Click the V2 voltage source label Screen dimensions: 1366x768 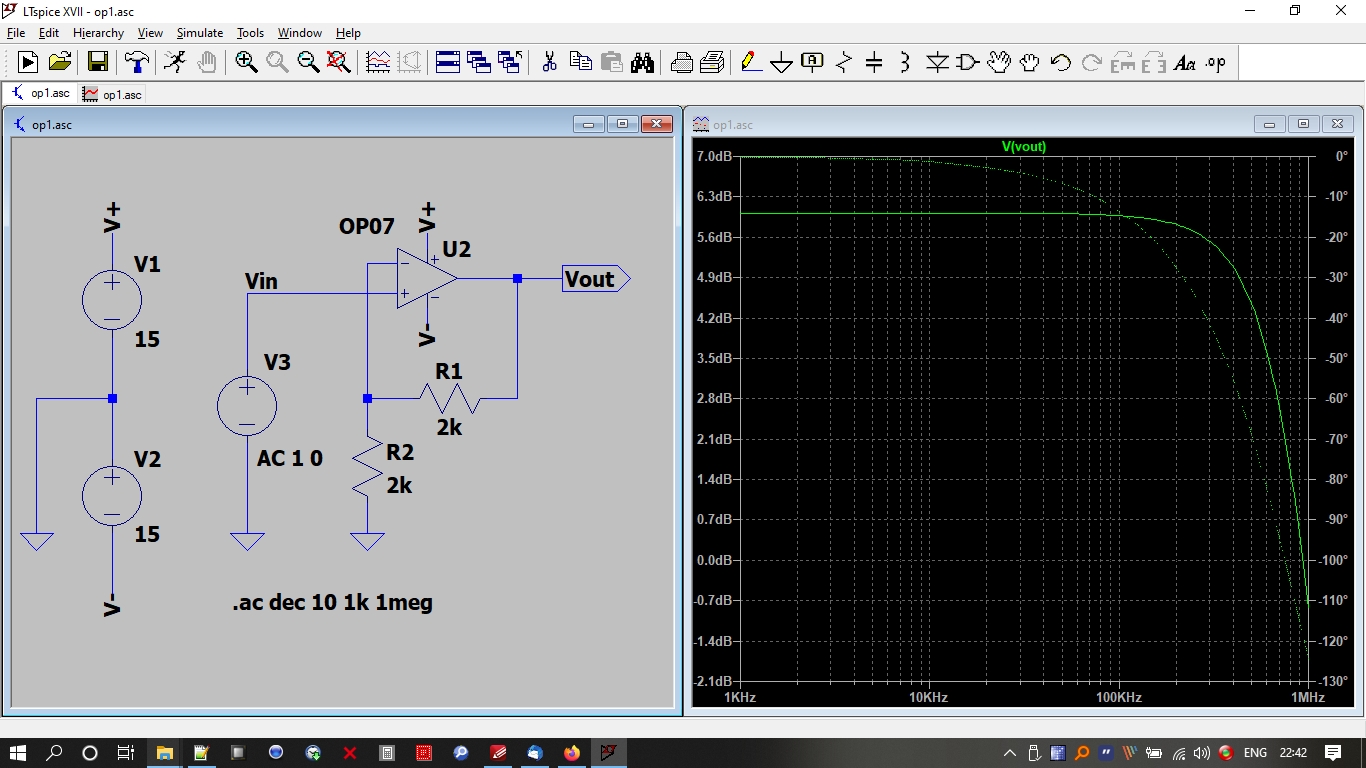[147, 459]
